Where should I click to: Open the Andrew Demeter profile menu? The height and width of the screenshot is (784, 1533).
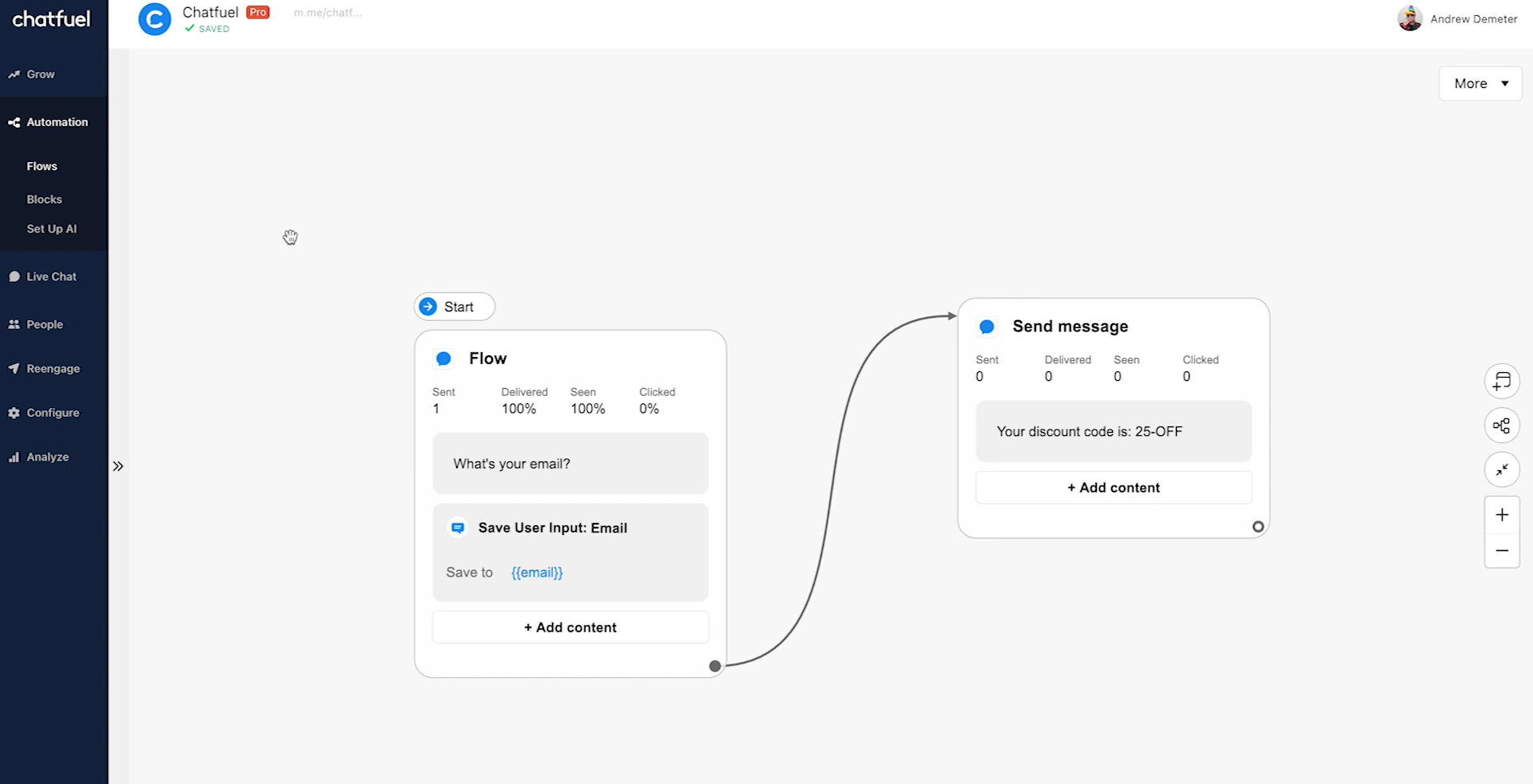pyautogui.click(x=1457, y=18)
